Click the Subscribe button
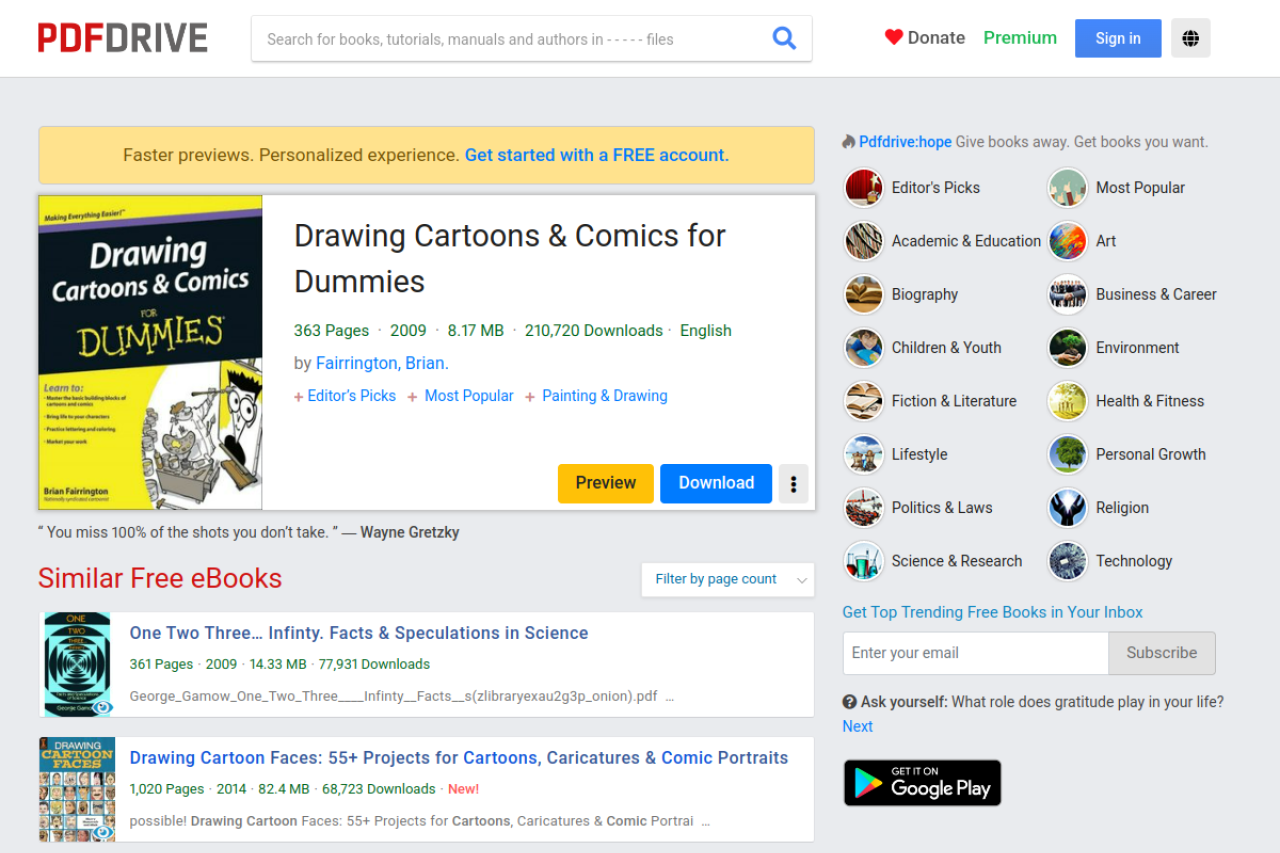 coord(1162,653)
